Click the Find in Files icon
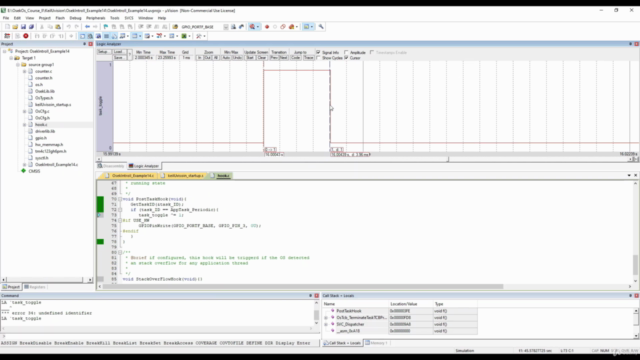Viewport: 640px width, 360px height. click(175, 27)
